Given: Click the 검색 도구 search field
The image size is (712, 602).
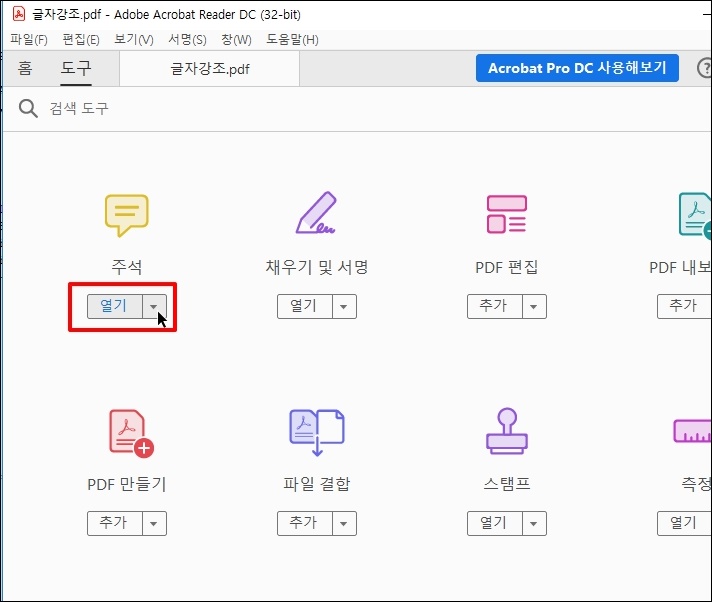Looking at the screenshot, I should click(79, 109).
